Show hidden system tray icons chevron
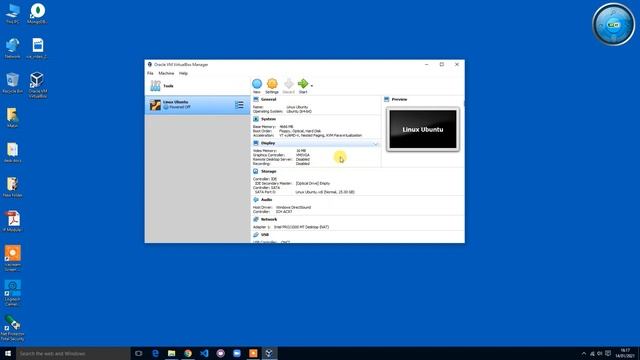 tap(584, 353)
